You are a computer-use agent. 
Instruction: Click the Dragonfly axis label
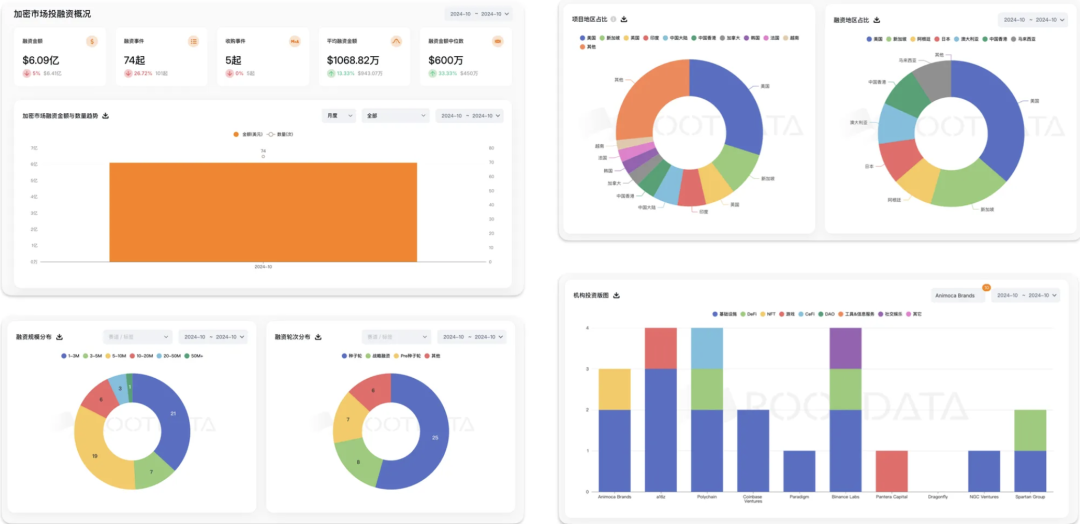tap(937, 496)
